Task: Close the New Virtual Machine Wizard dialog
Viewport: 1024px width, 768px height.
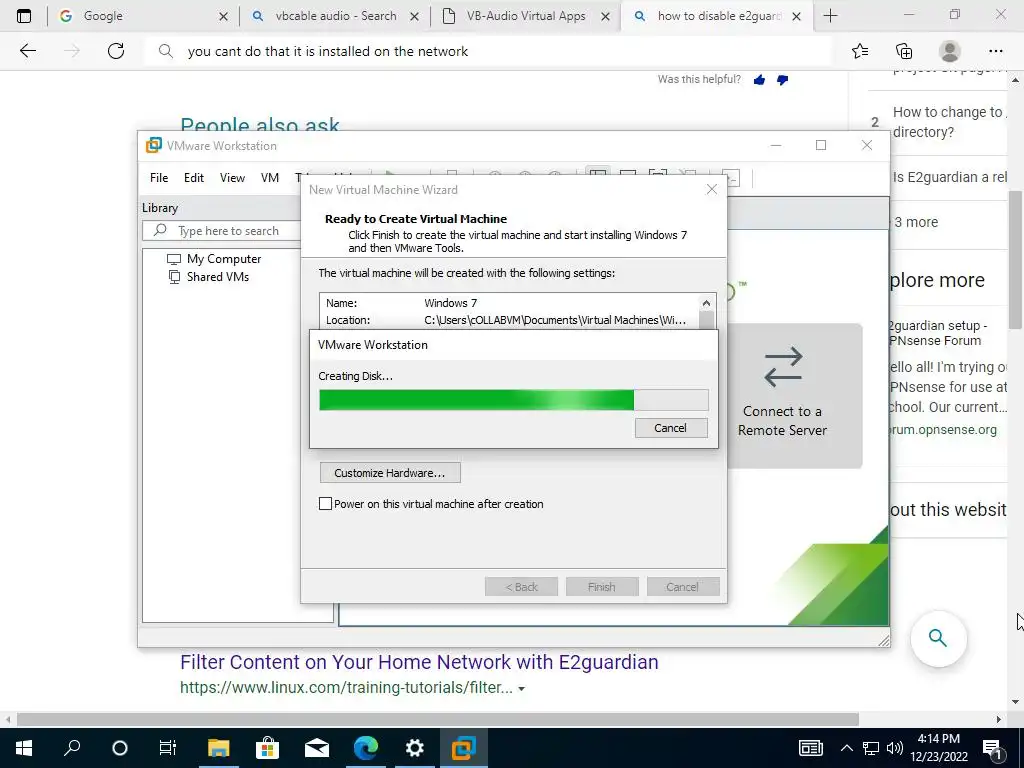Action: [x=712, y=189]
